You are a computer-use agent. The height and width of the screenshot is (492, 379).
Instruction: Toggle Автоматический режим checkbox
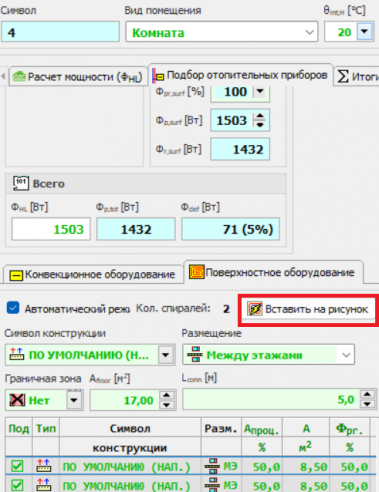tap(13, 308)
